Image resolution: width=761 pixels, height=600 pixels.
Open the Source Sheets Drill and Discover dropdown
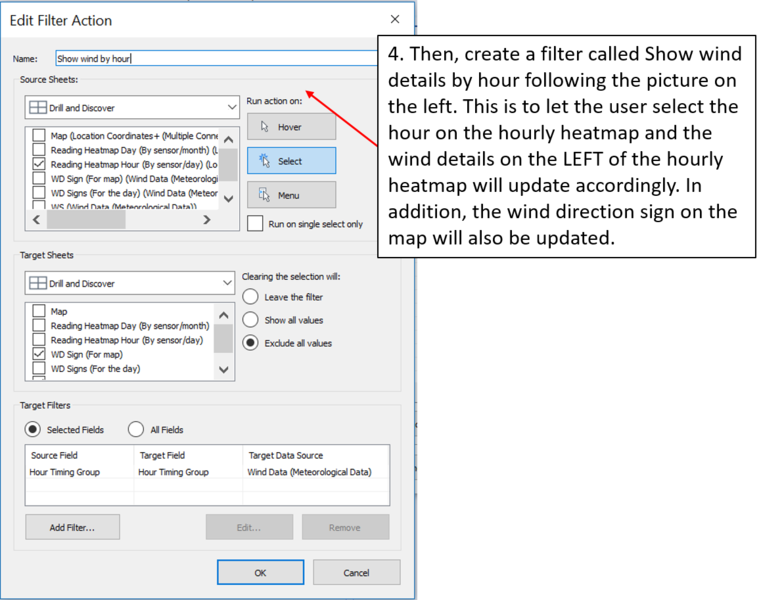(131, 107)
